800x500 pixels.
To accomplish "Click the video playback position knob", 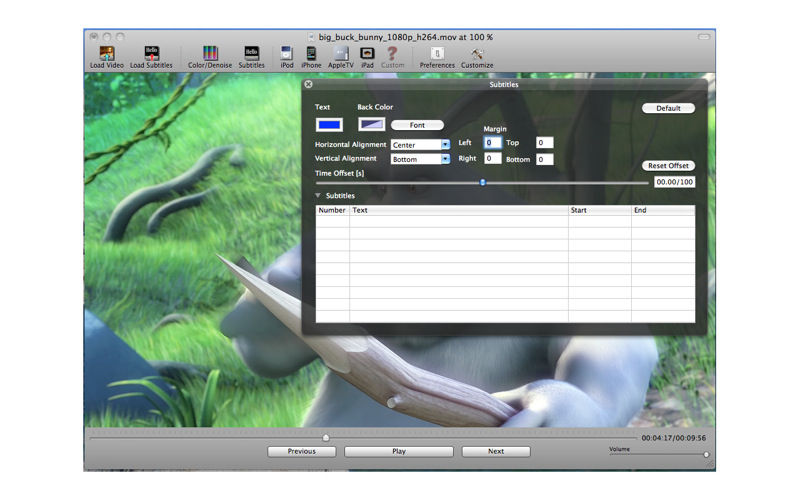I will (326, 438).
